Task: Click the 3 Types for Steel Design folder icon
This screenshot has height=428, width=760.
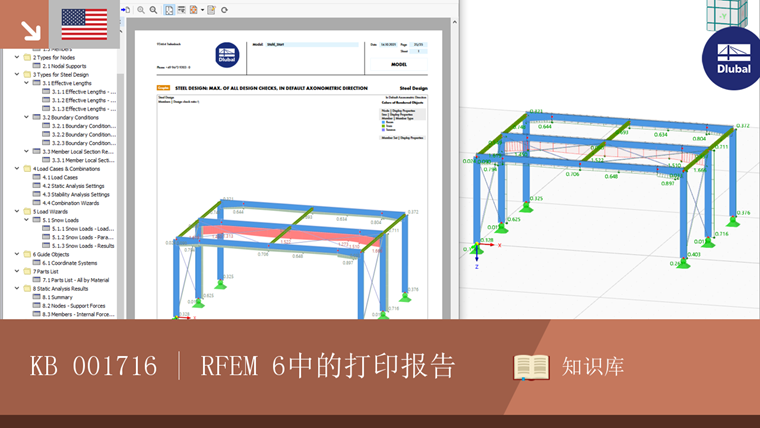Action: click(27, 74)
